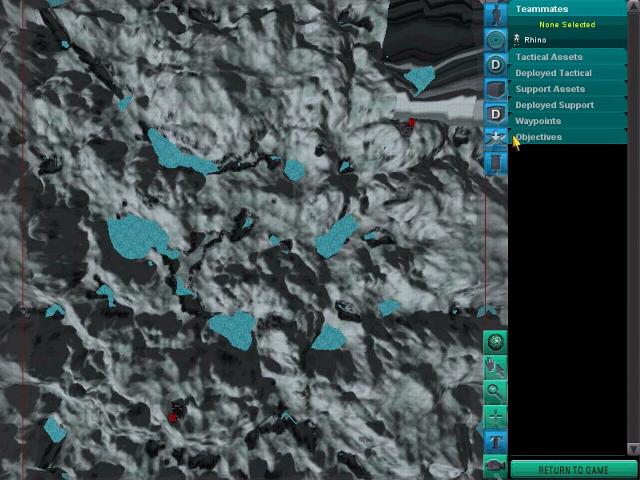Click the round D Deployed Tactical icon

496,65
